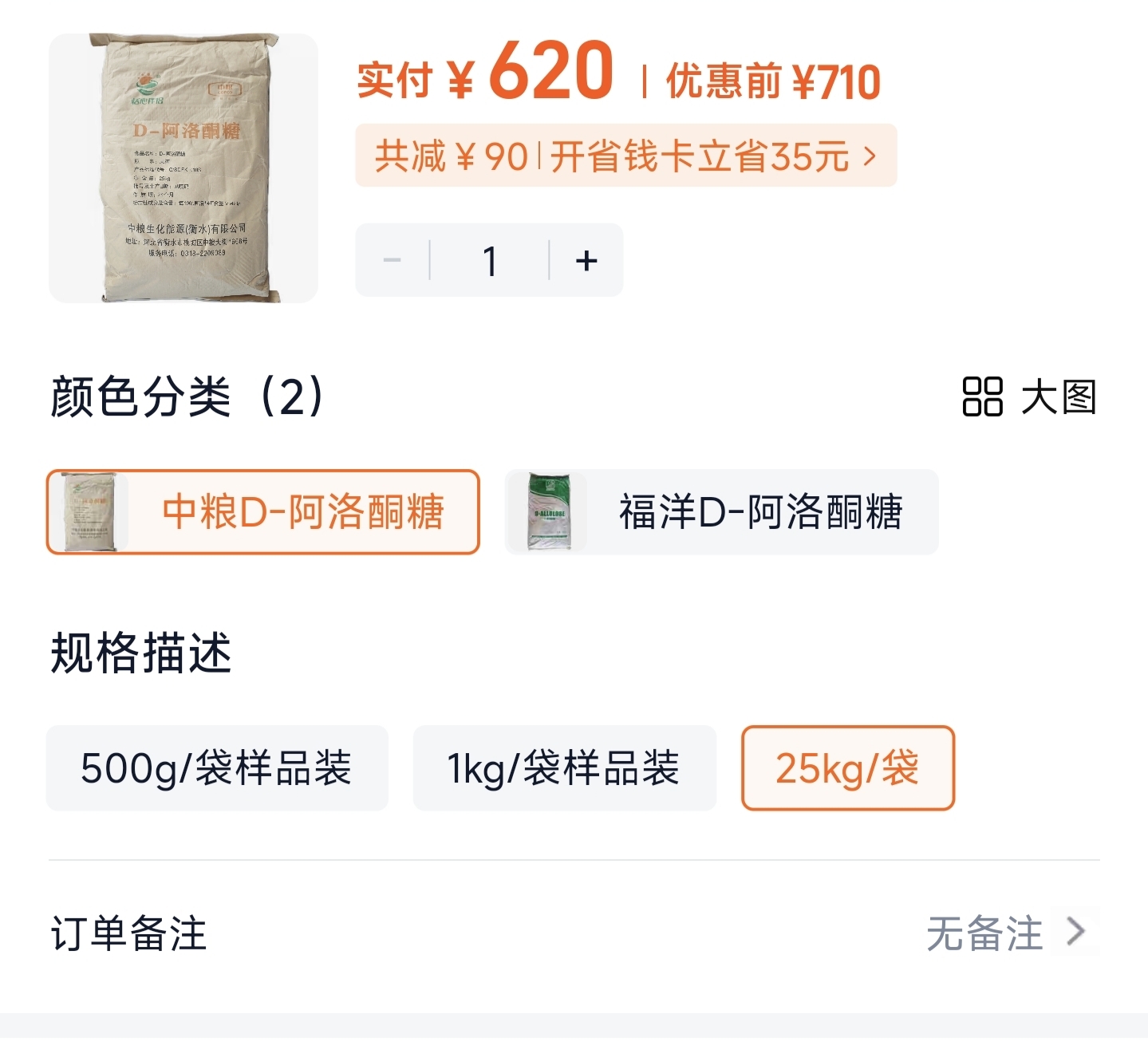Click the chevron next to 无备注
1148x1061 pixels.
coord(1075,931)
